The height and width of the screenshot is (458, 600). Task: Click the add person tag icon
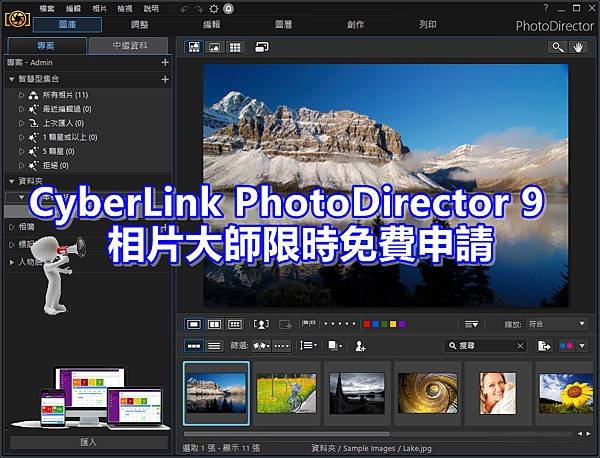tap(360, 346)
